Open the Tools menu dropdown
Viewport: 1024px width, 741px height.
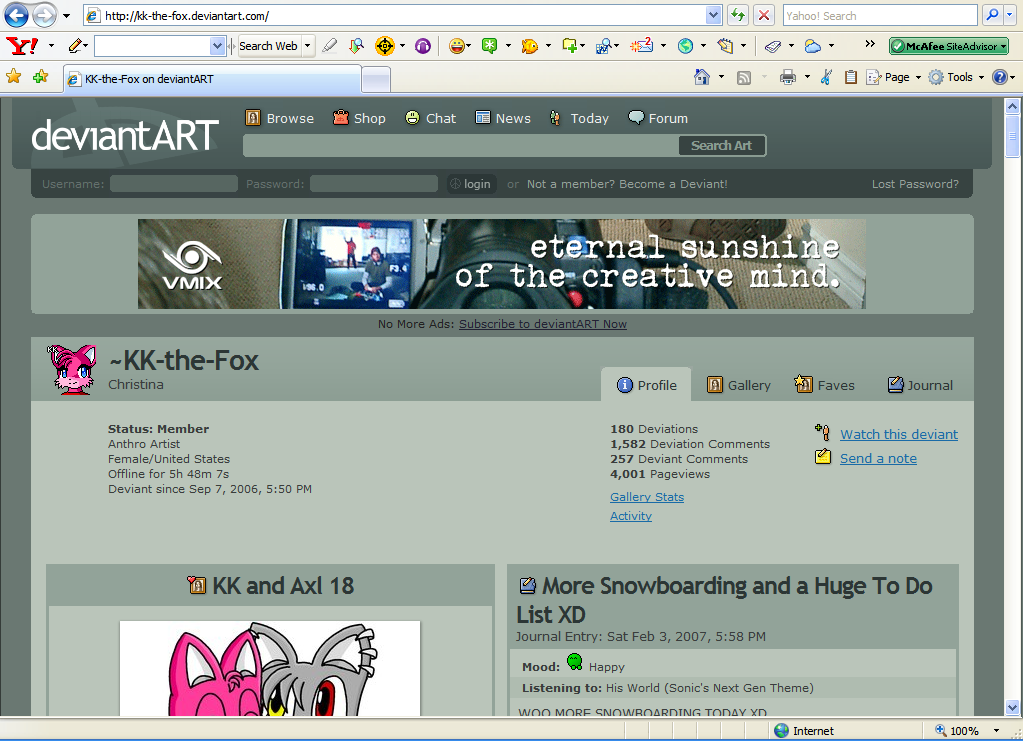tap(957, 77)
